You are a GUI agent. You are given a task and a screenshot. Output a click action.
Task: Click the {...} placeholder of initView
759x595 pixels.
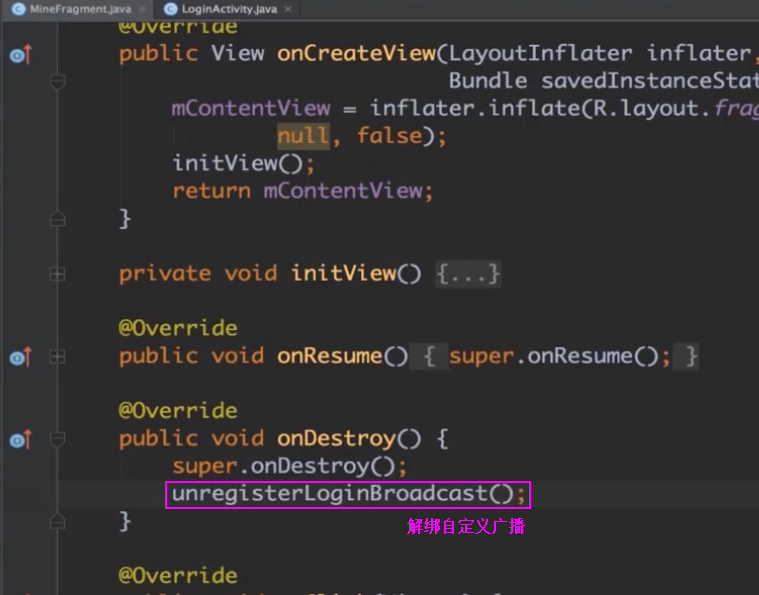468,274
